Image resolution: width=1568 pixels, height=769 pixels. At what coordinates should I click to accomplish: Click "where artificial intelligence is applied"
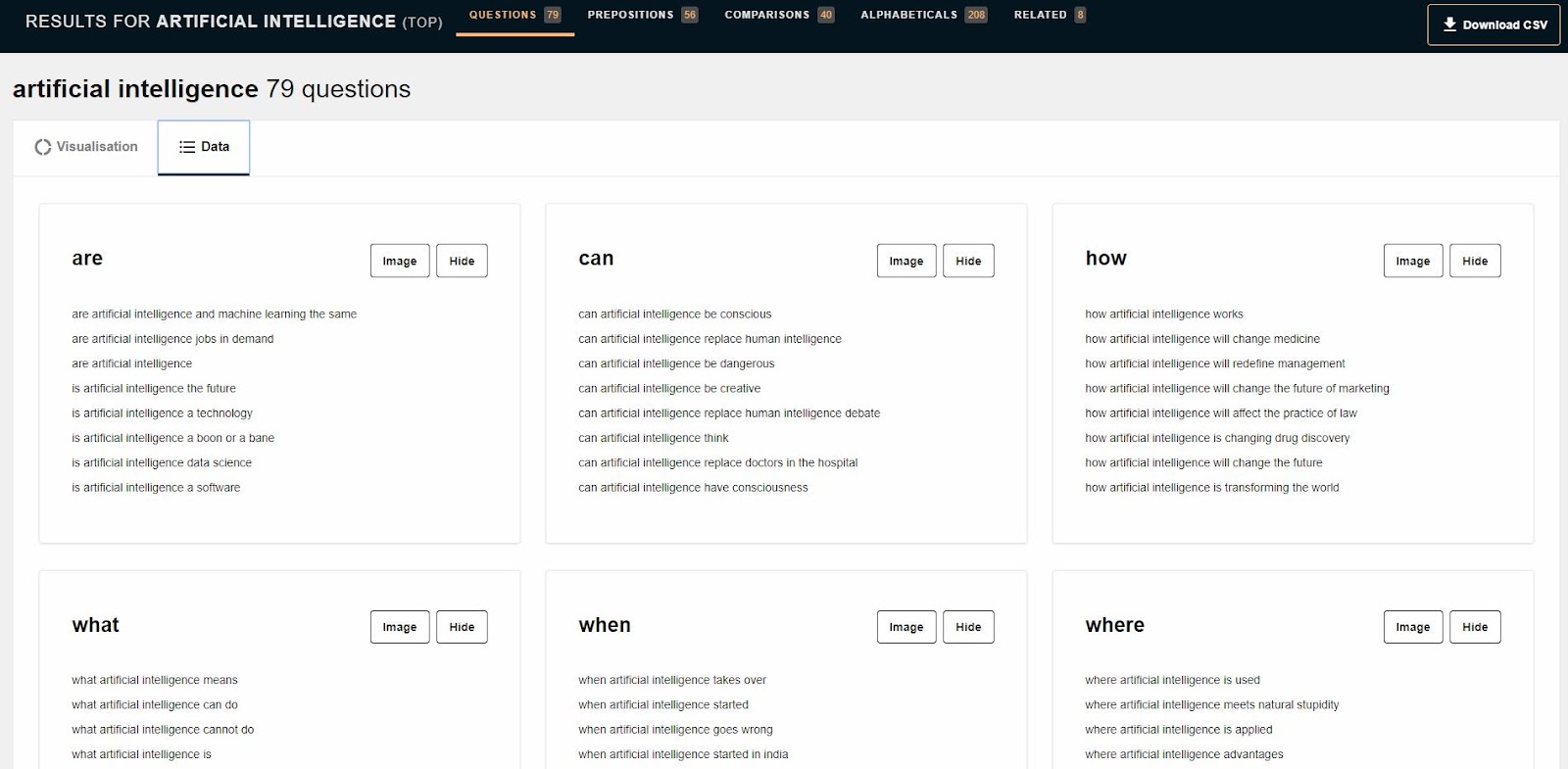coord(1179,730)
